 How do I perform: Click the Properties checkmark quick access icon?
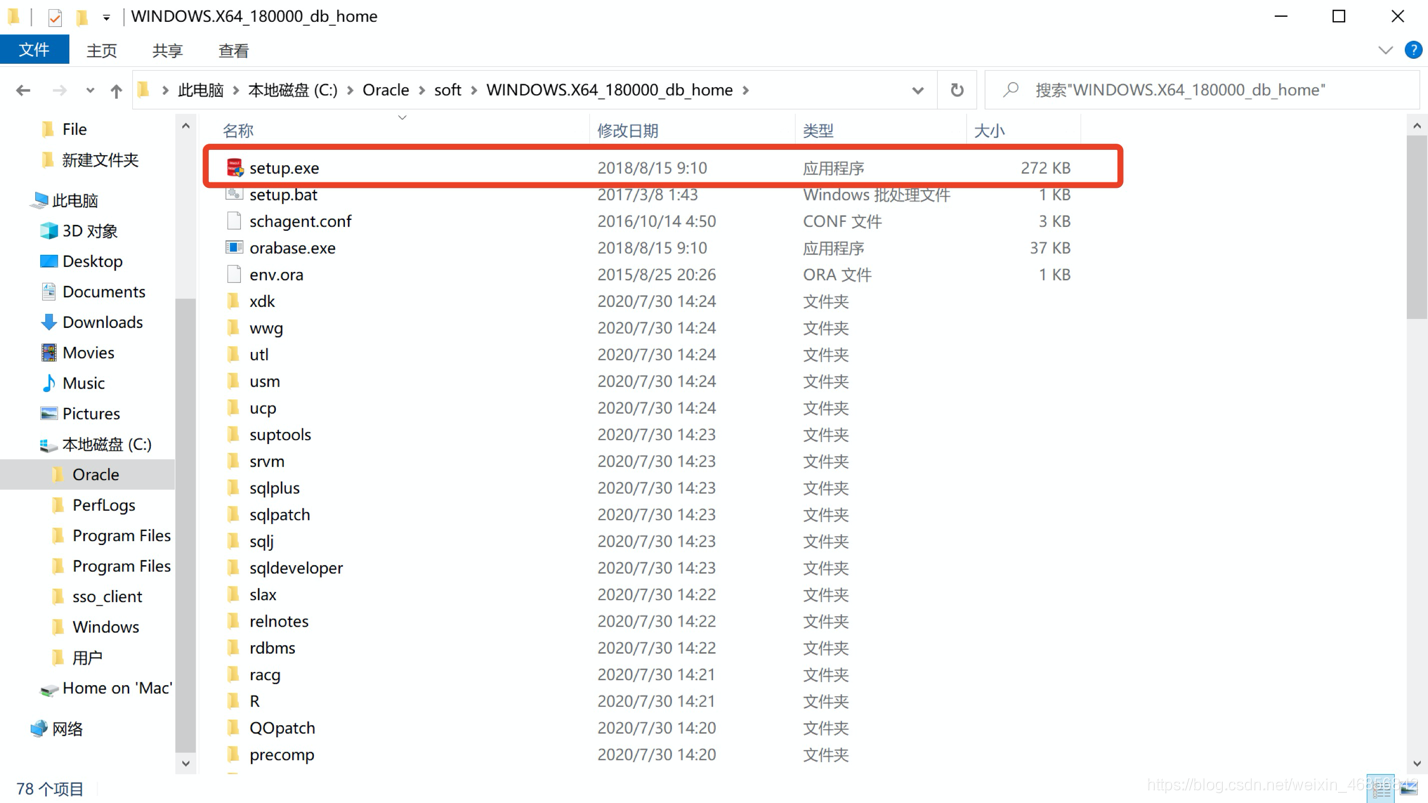55,17
